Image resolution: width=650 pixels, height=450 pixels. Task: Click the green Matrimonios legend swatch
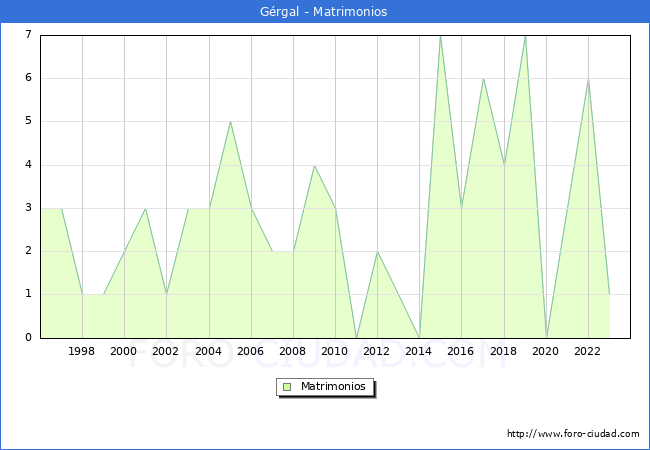point(287,387)
